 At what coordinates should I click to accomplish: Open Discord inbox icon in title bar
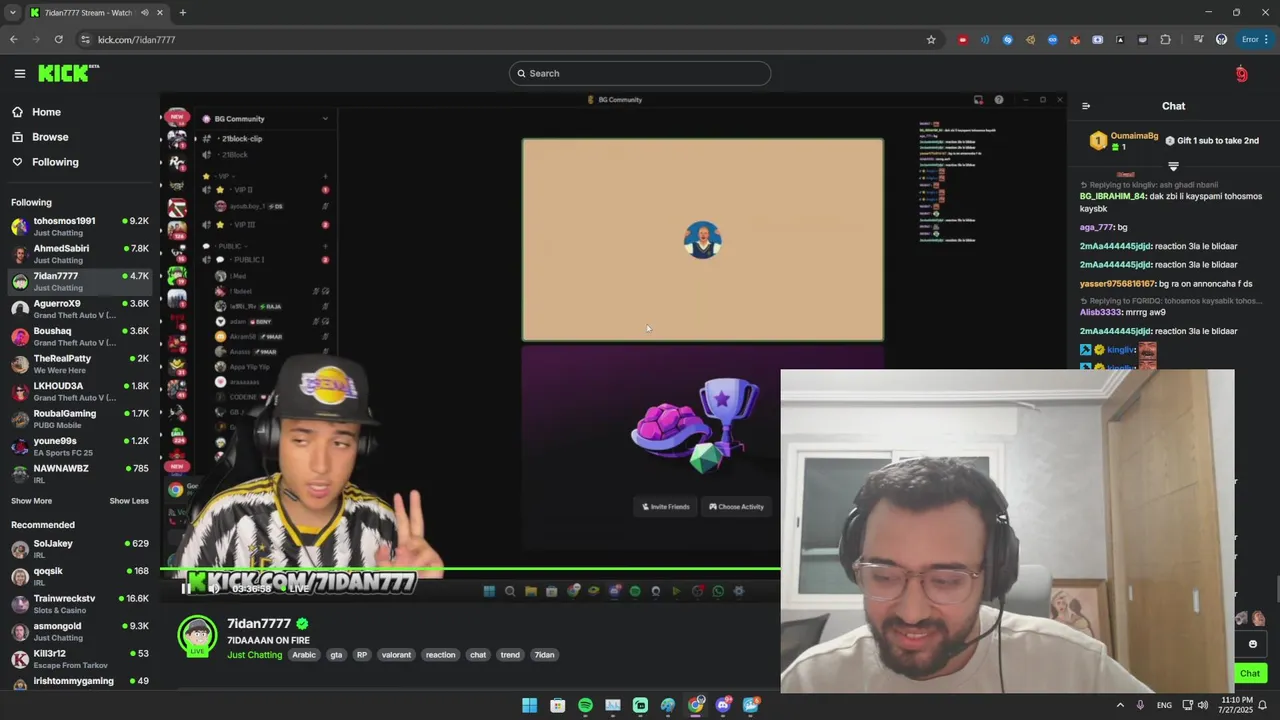[978, 100]
